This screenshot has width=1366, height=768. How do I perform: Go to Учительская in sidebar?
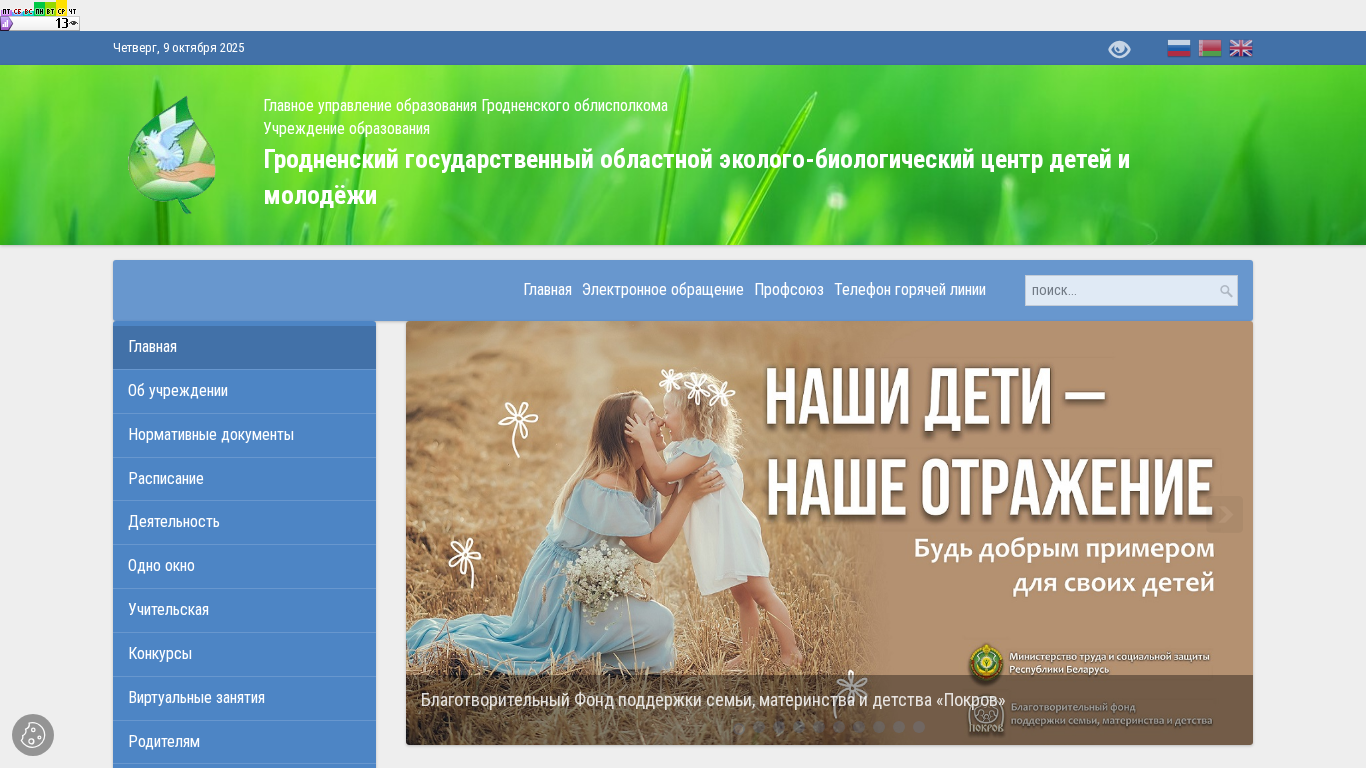click(244, 610)
